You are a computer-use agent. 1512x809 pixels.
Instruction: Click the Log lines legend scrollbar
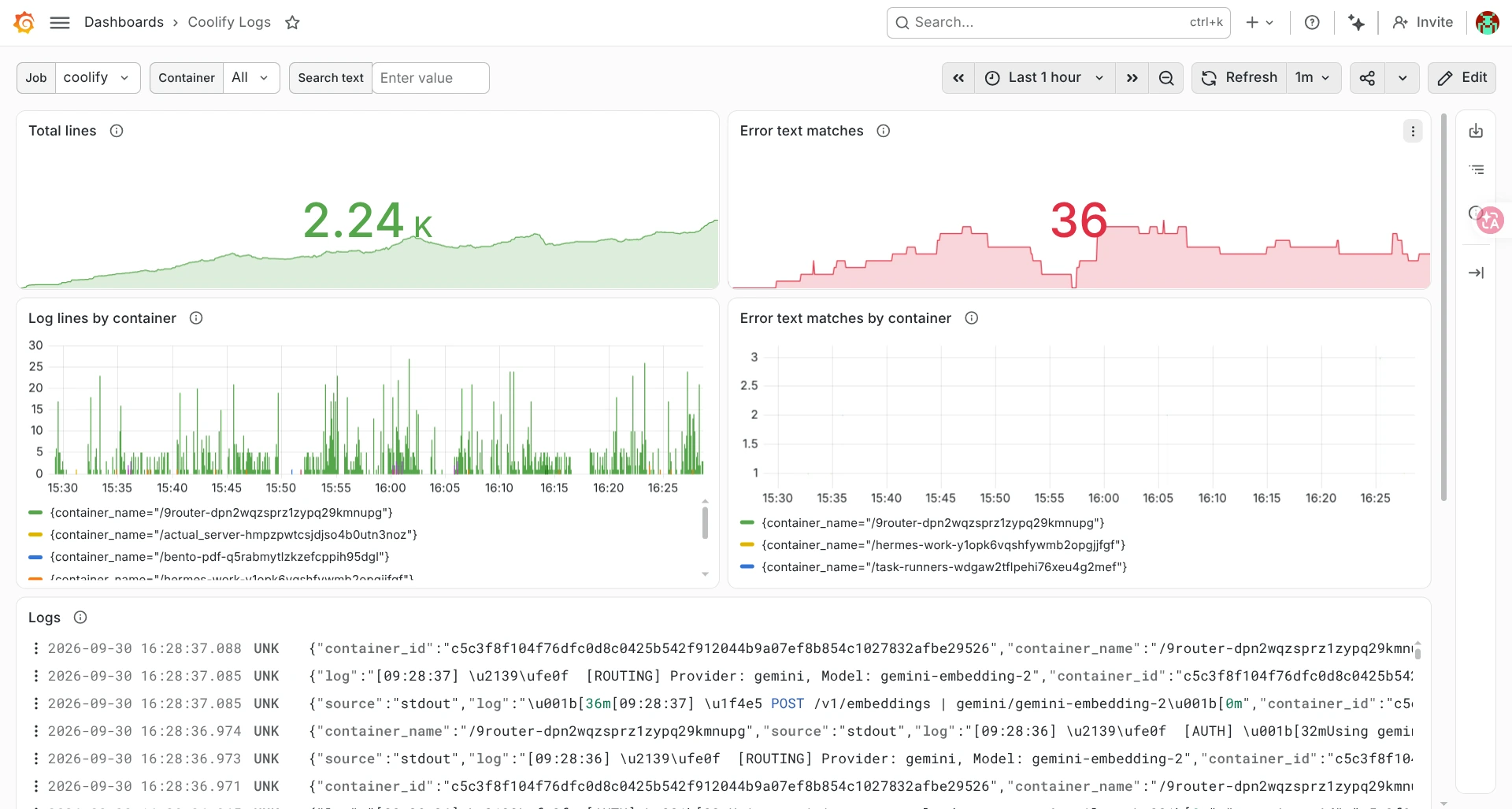point(705,523)
